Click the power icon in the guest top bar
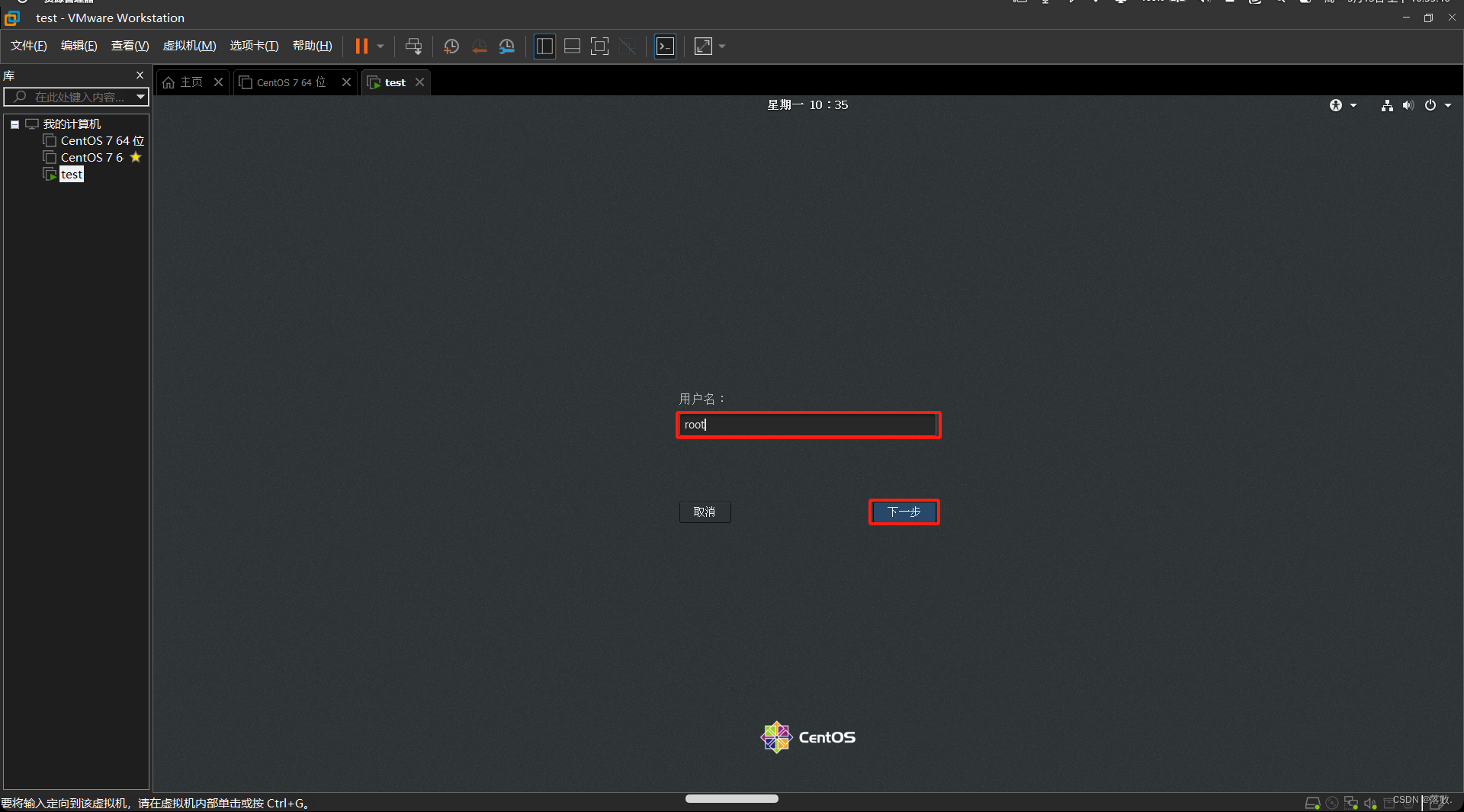The height and width of the screenshot is (812, 1464). [1430, 105]
